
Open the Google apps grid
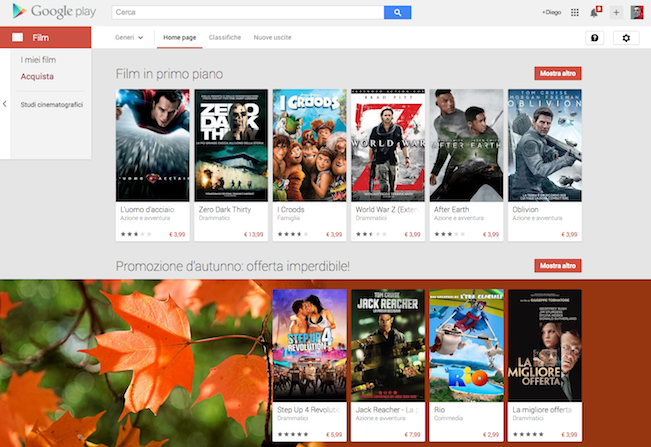pos(575,12)
